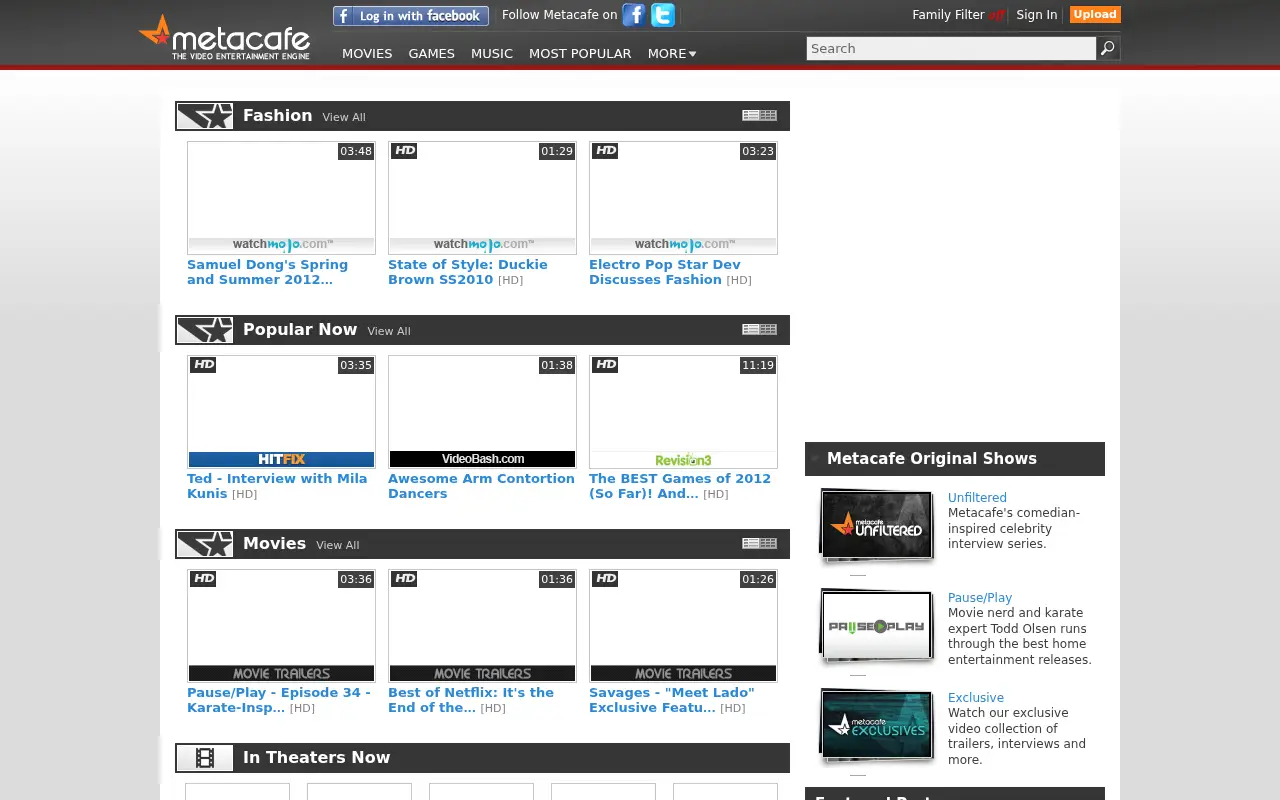Switch Movies section to list view

(750, 543)
